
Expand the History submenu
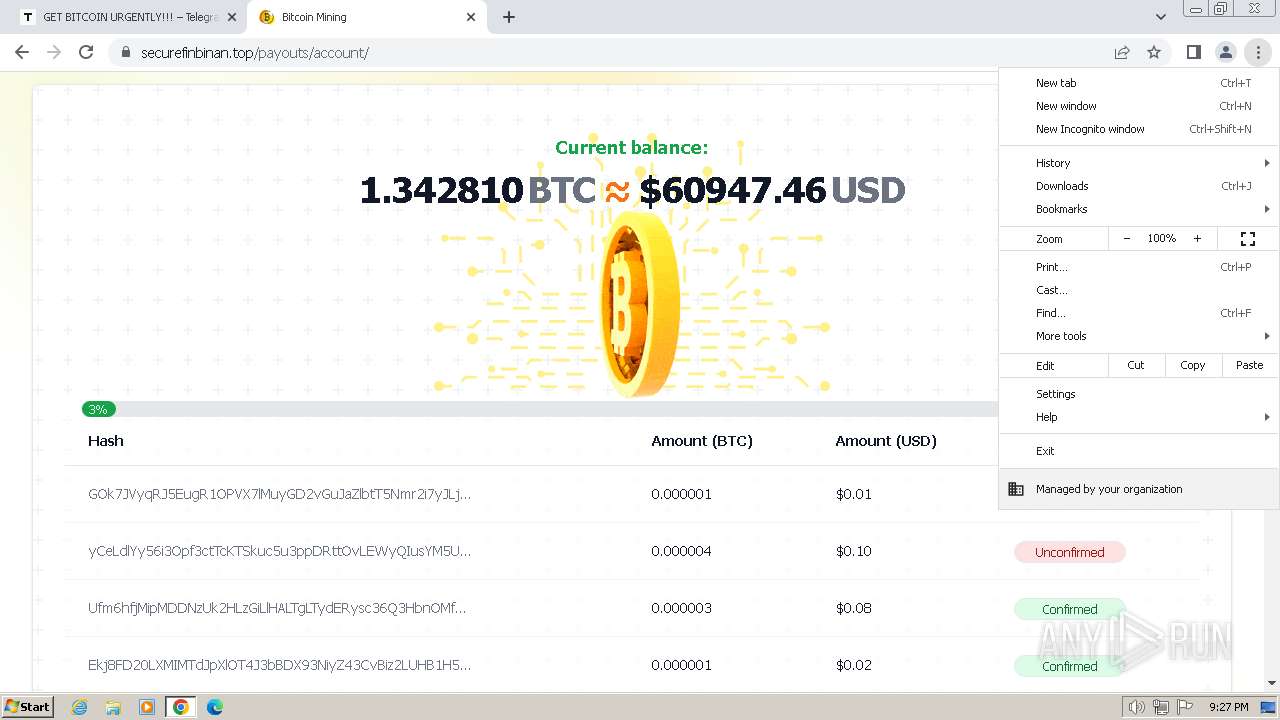click(x=1139, y=163)
